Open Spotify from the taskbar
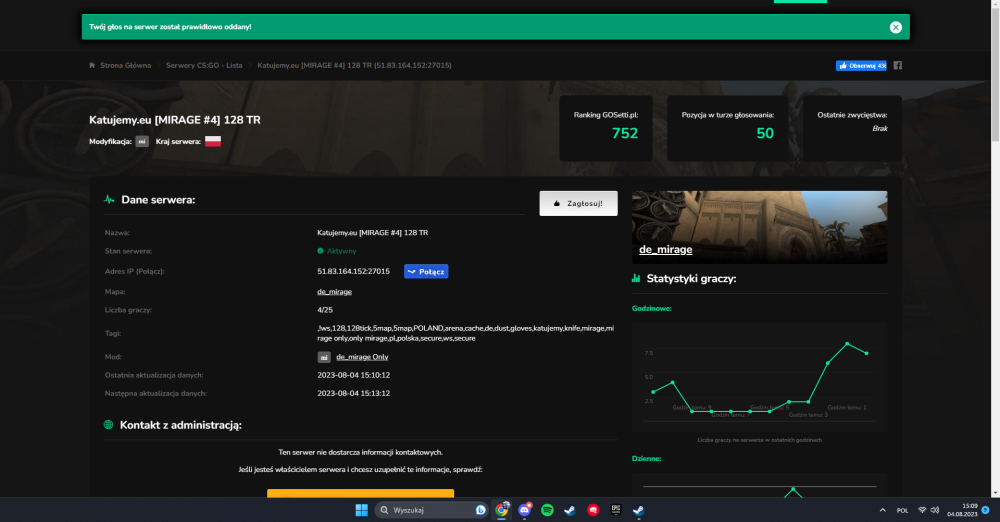The width and height of the screenshot is (1000, 522). 547,510
